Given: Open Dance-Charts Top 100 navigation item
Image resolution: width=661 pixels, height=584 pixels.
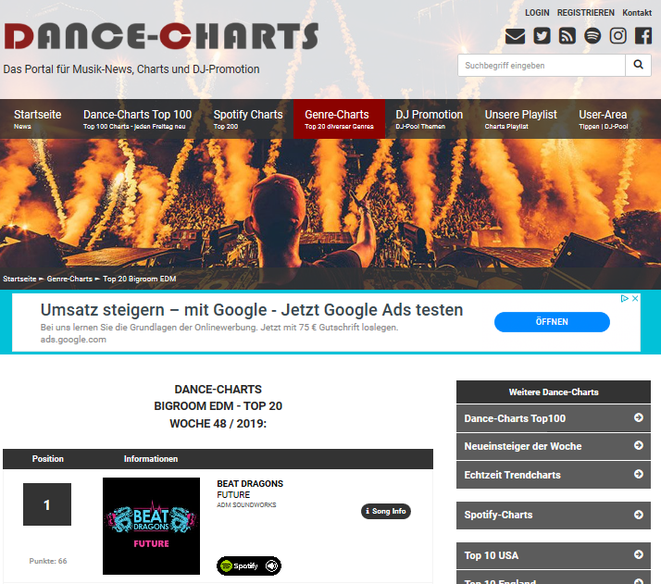Looking at the screenshot, I should 137,119.
